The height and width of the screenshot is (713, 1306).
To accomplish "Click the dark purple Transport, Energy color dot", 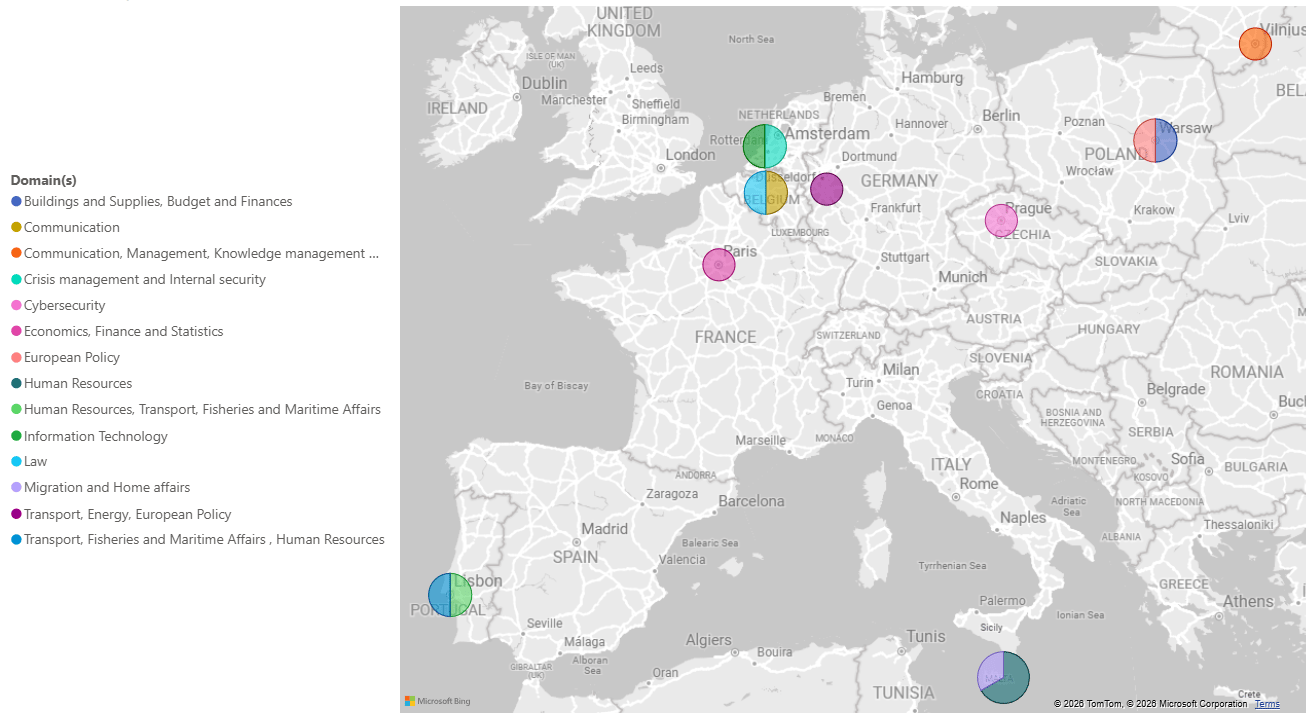I will [16, 514].
